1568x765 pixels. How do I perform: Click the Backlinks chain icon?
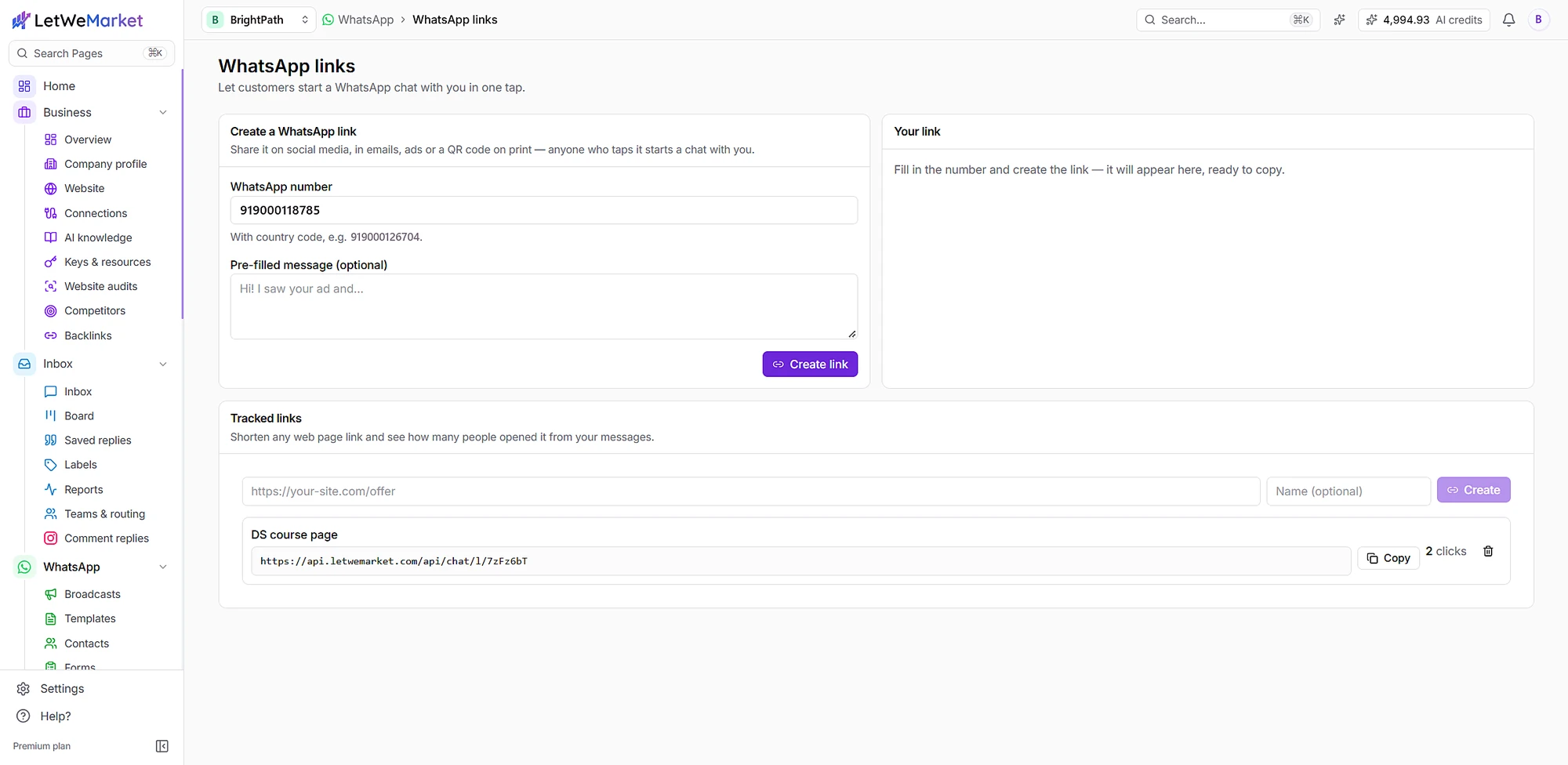pos(51,335)
